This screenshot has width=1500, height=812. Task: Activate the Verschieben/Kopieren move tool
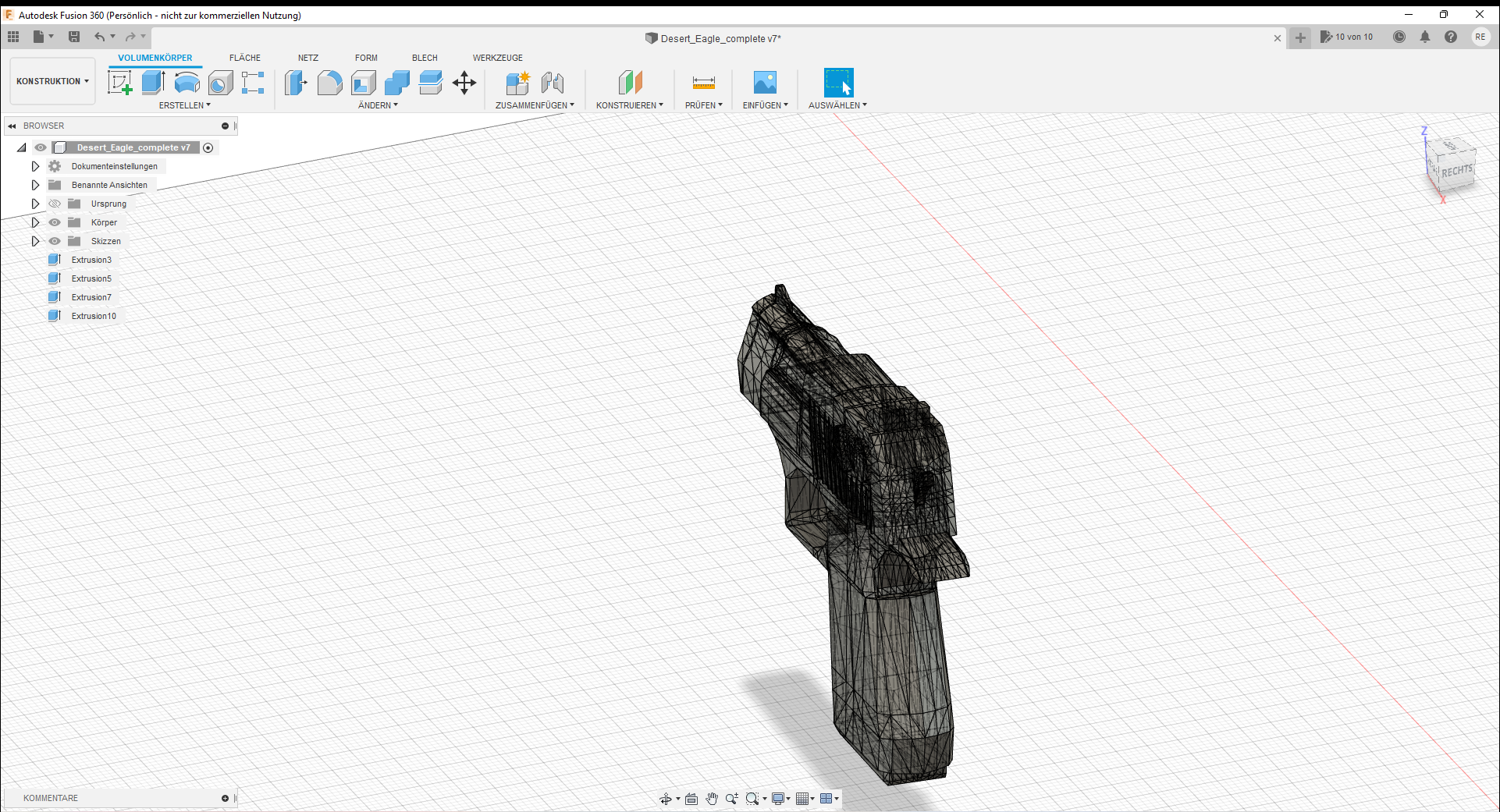coord(464,82)
